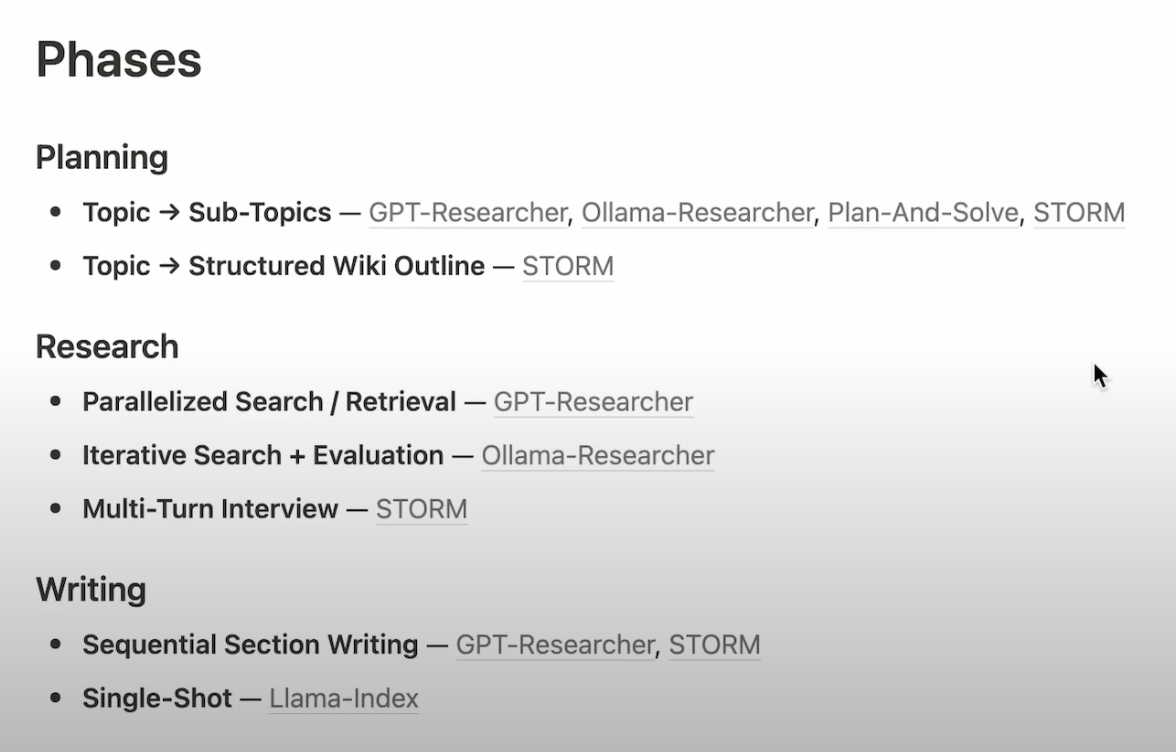Open GPT-Researcher link beside Parallelized Search

[593, 402]
